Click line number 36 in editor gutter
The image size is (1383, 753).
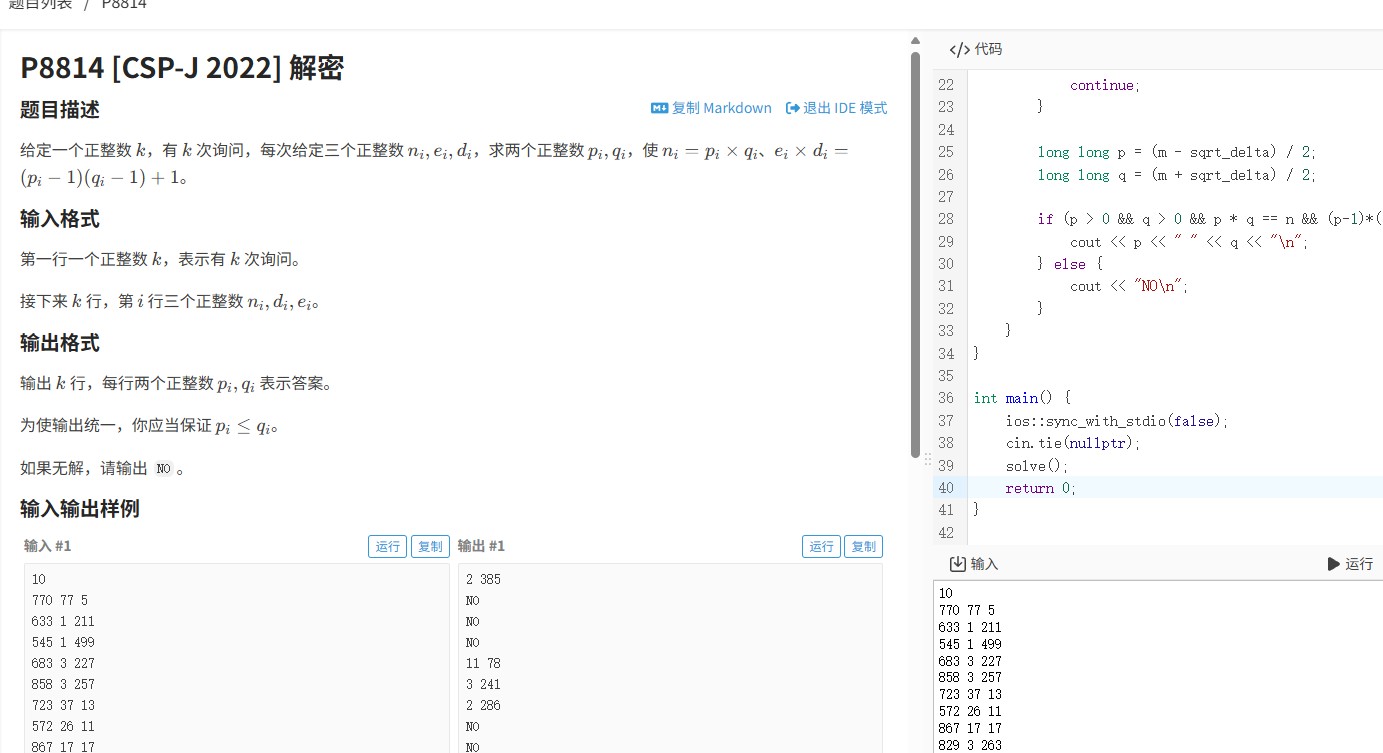pyautogui.click(x=946, y=398)
